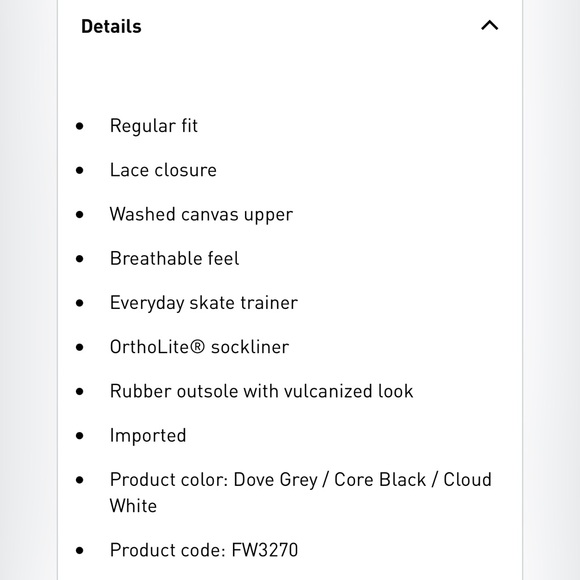Click the Details section heading

(111, 27)
